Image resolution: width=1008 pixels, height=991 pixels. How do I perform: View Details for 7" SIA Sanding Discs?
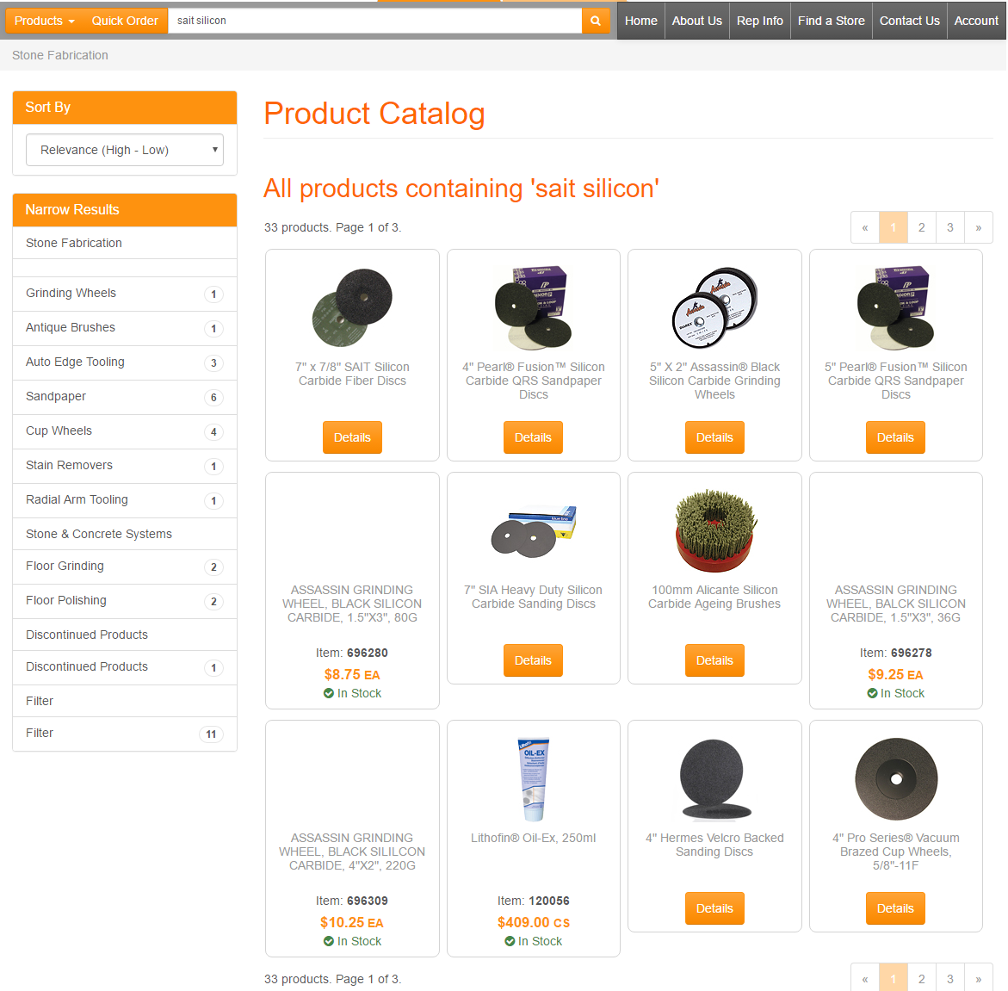pyautogui.click(x=533, y=660)
